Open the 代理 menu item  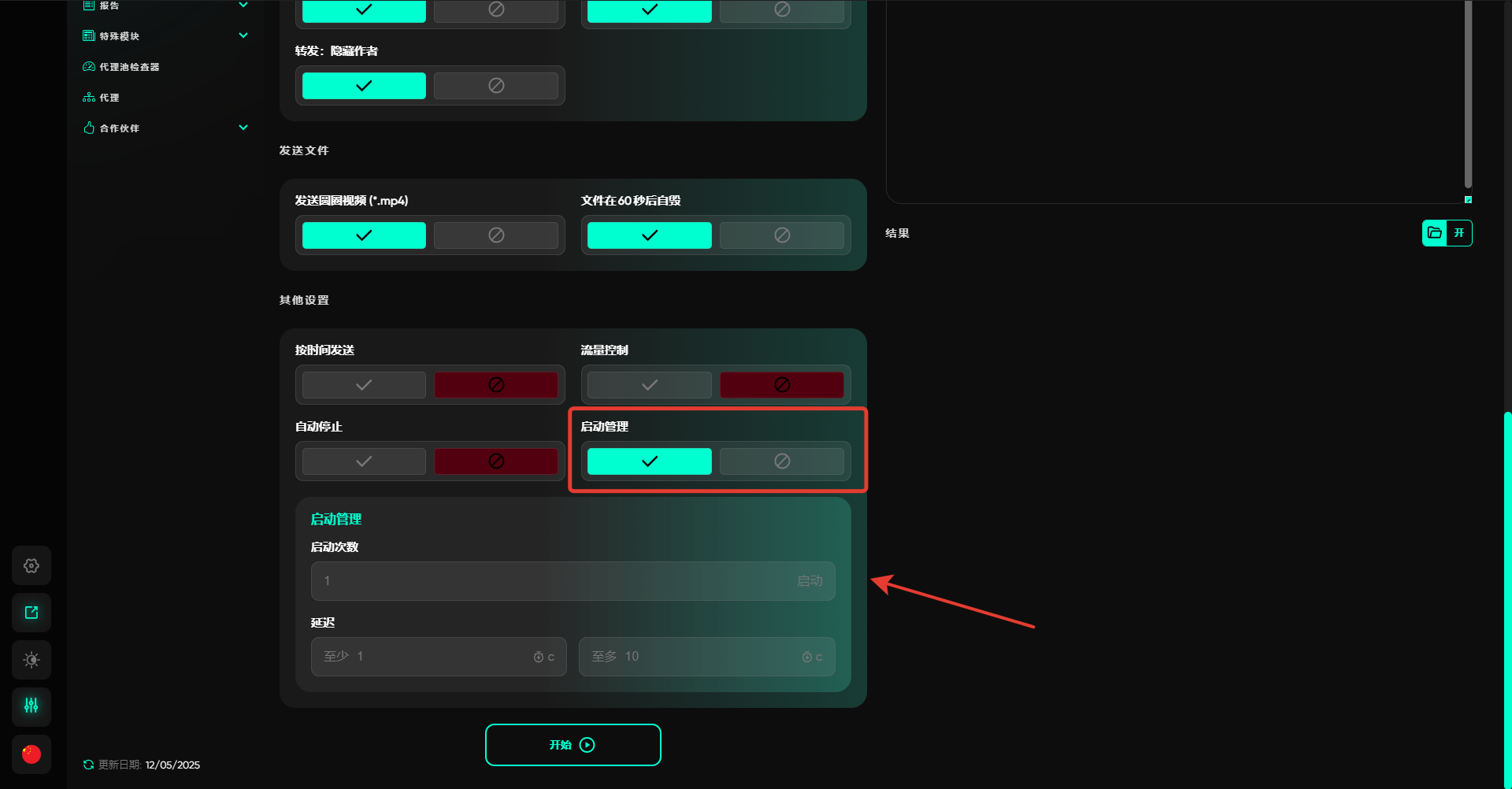tap(109, 98)
